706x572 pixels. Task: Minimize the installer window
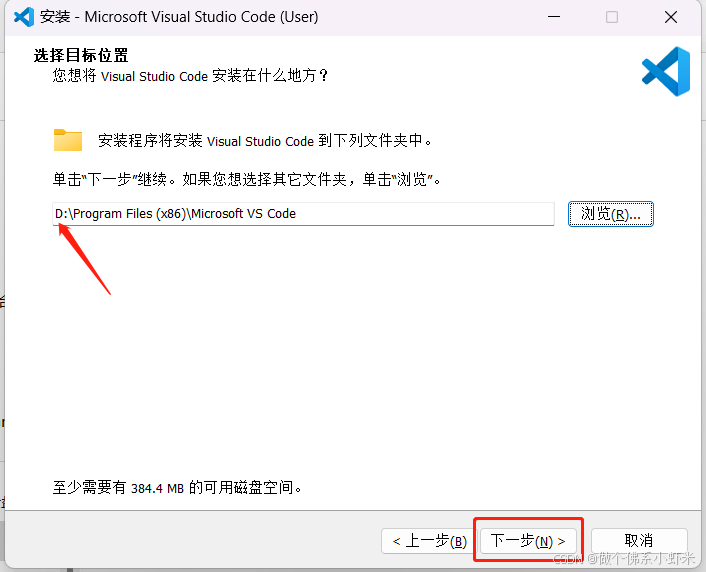click(554, 17)
